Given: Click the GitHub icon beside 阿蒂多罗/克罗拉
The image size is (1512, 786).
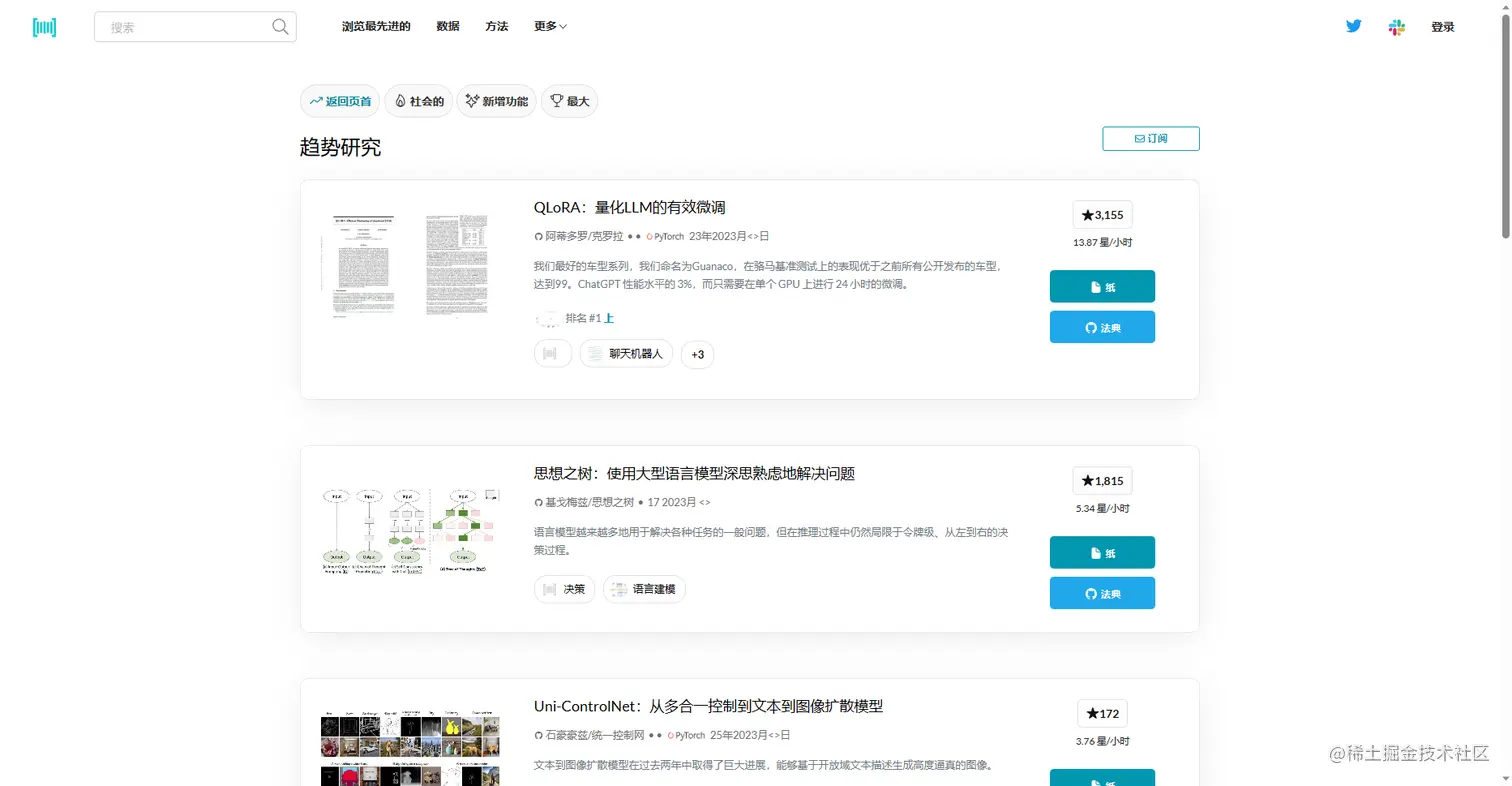Looking at the screenshot, I should click(x=538, y=237).
